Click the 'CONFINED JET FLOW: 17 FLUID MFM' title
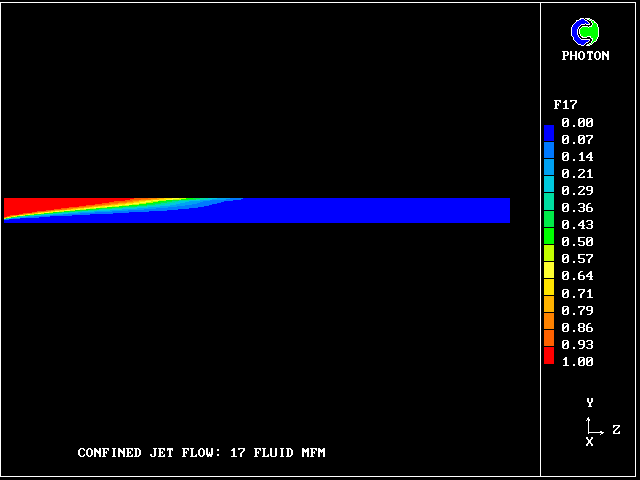The image size is (640, 480). 201,453
